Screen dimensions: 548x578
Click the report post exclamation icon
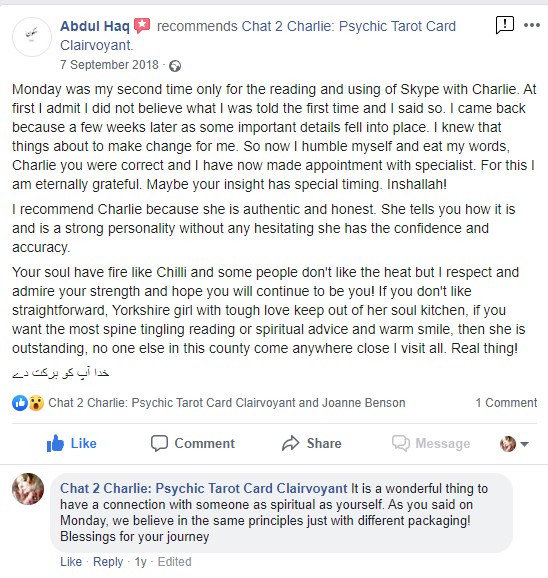(x=505, y=25)
